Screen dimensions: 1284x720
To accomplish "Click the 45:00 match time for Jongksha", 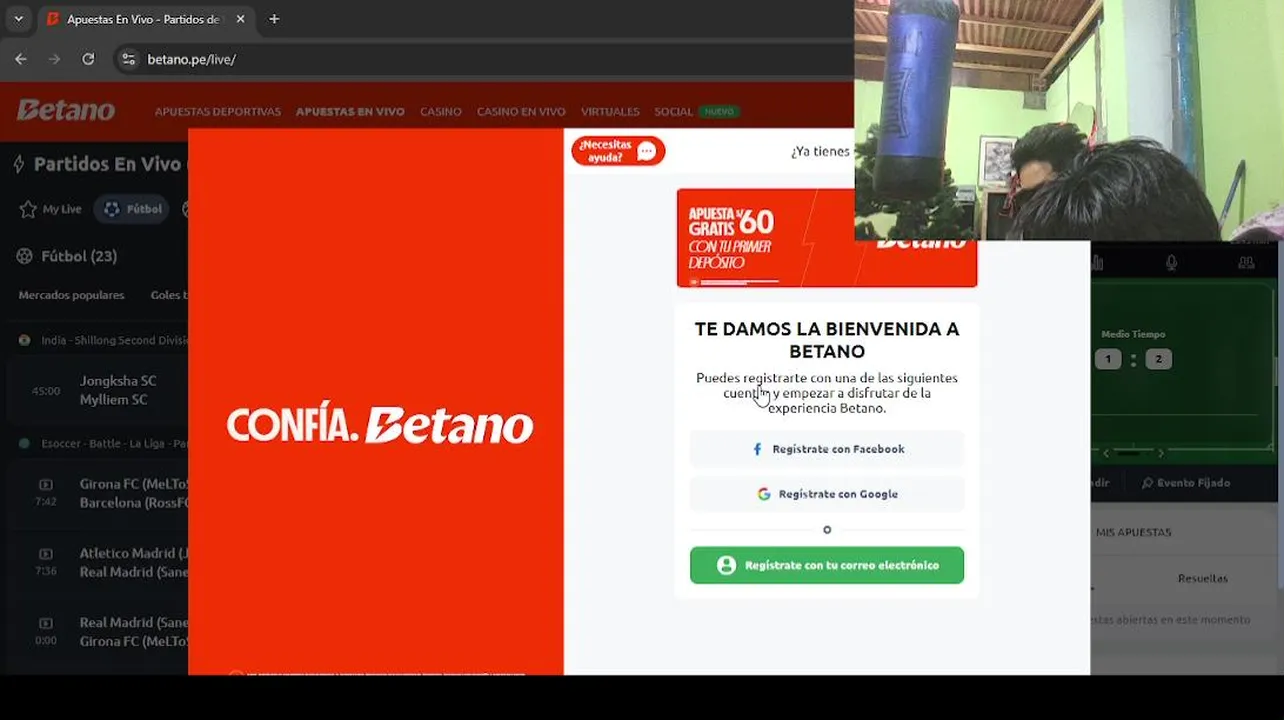I will 46,391.
